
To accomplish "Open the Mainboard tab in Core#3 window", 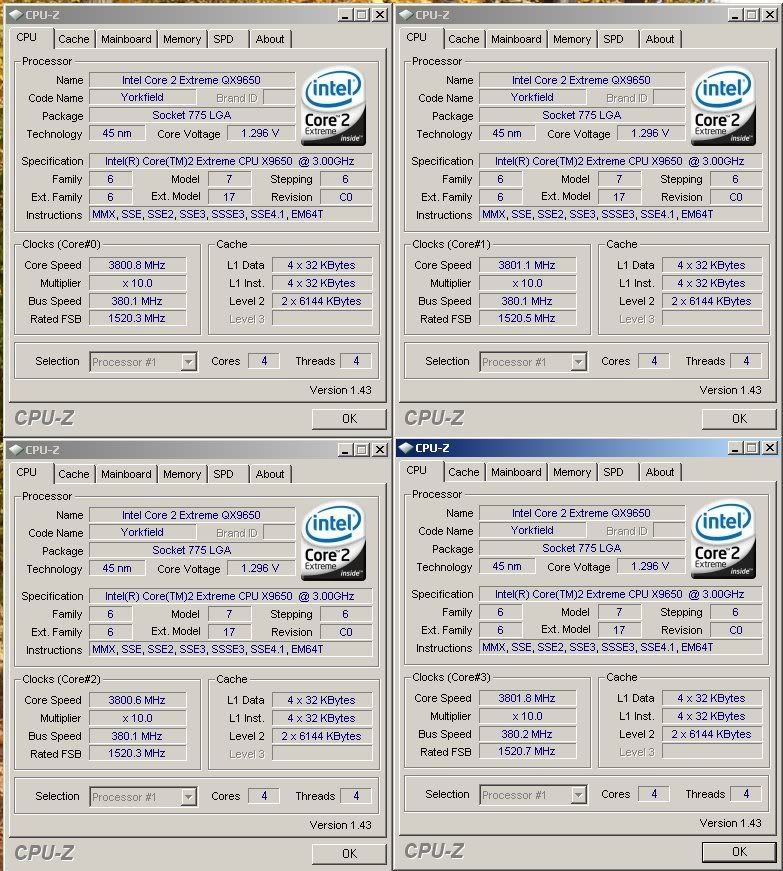I will 516,472.
